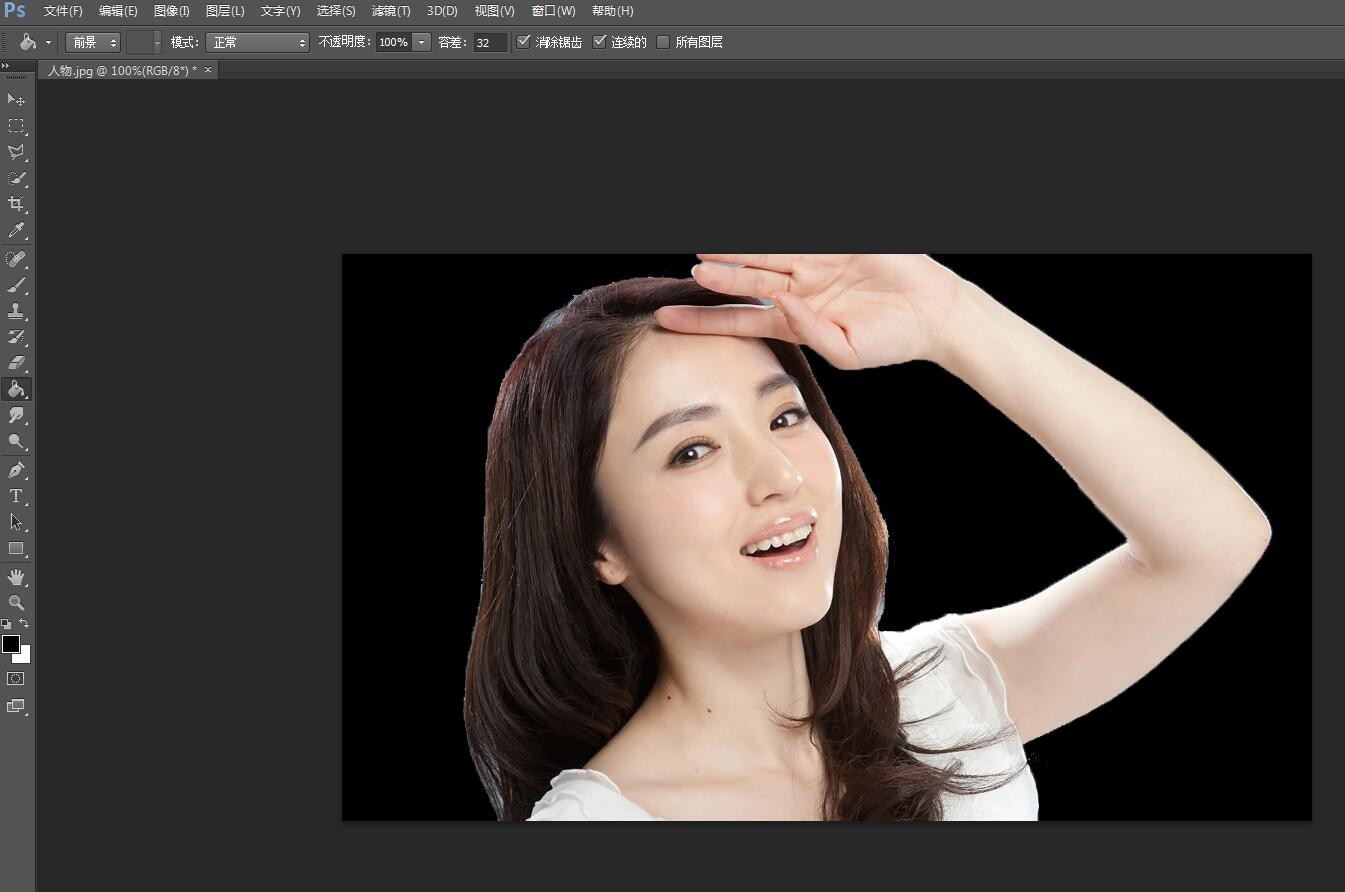Select the Dodge tool

point(16,441)
